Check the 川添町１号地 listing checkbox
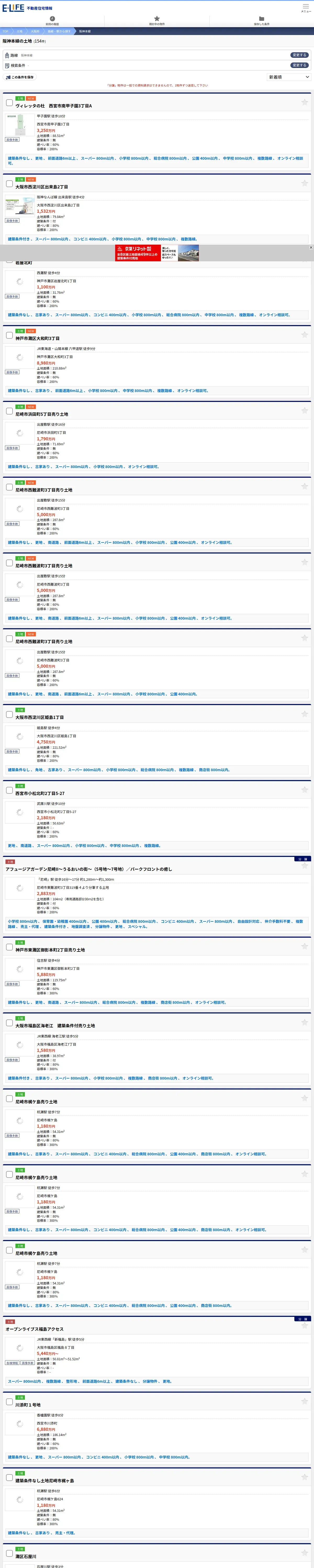Image resolution: width=314 pixels, height=1568 pixels. [9, 1401]
